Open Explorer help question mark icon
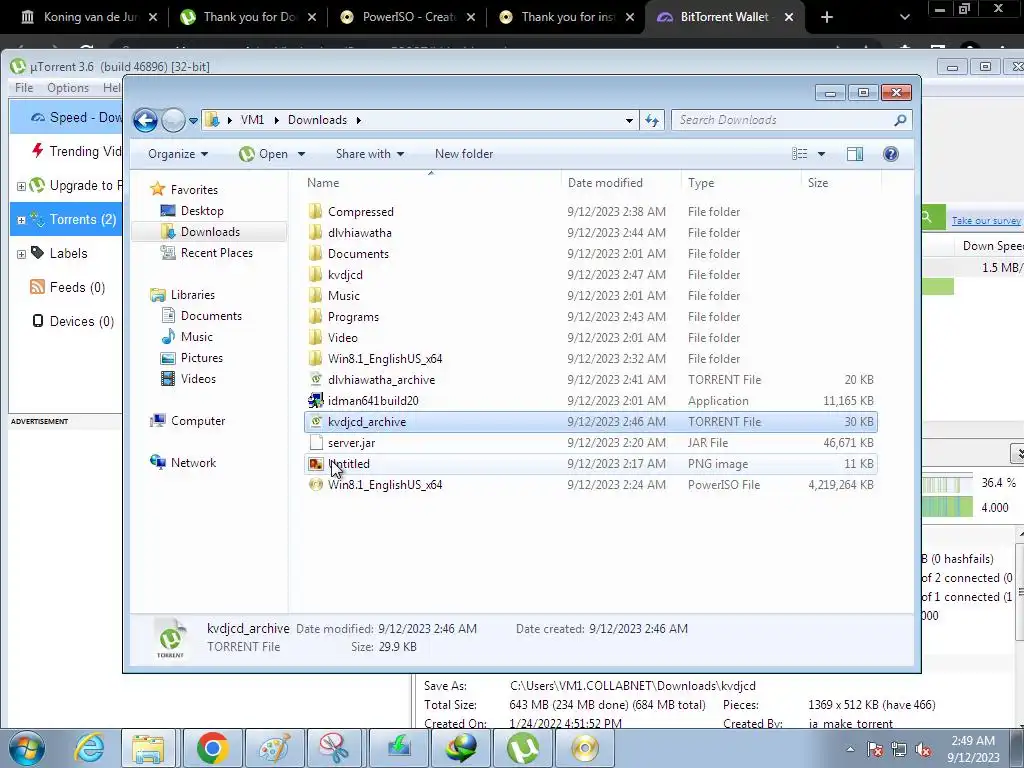 [x=890, y=154]
